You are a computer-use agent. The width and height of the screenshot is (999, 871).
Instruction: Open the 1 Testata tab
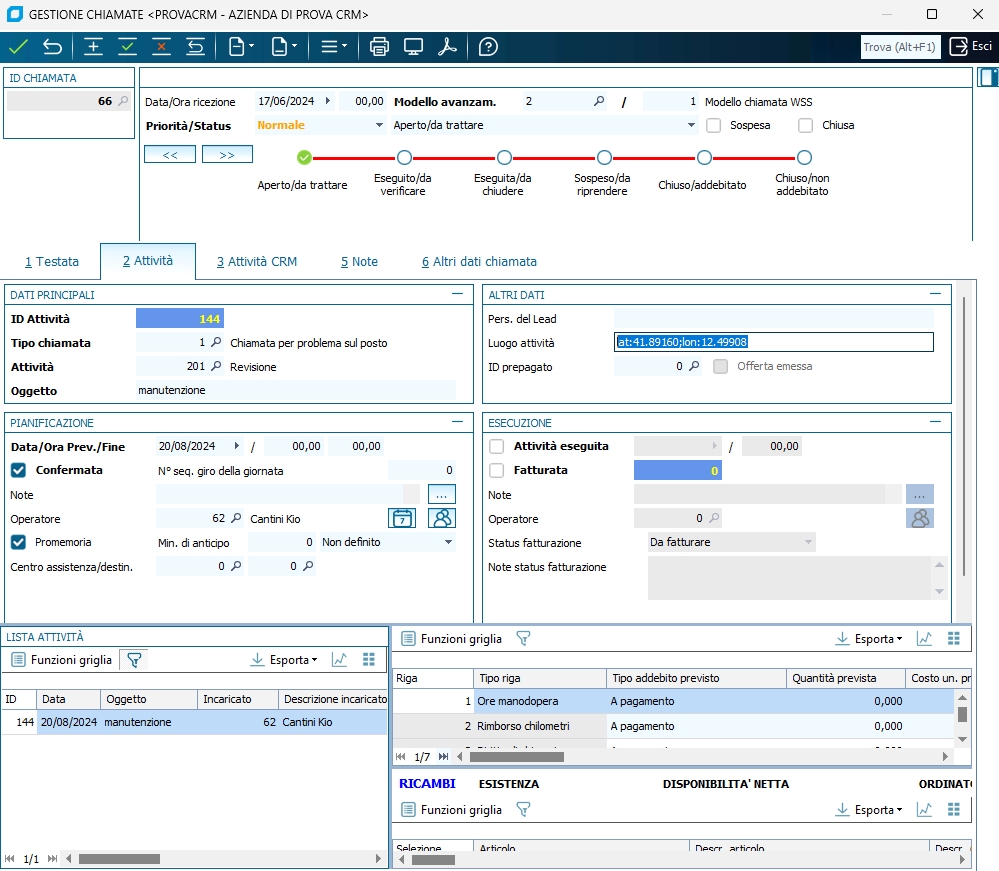52,261
